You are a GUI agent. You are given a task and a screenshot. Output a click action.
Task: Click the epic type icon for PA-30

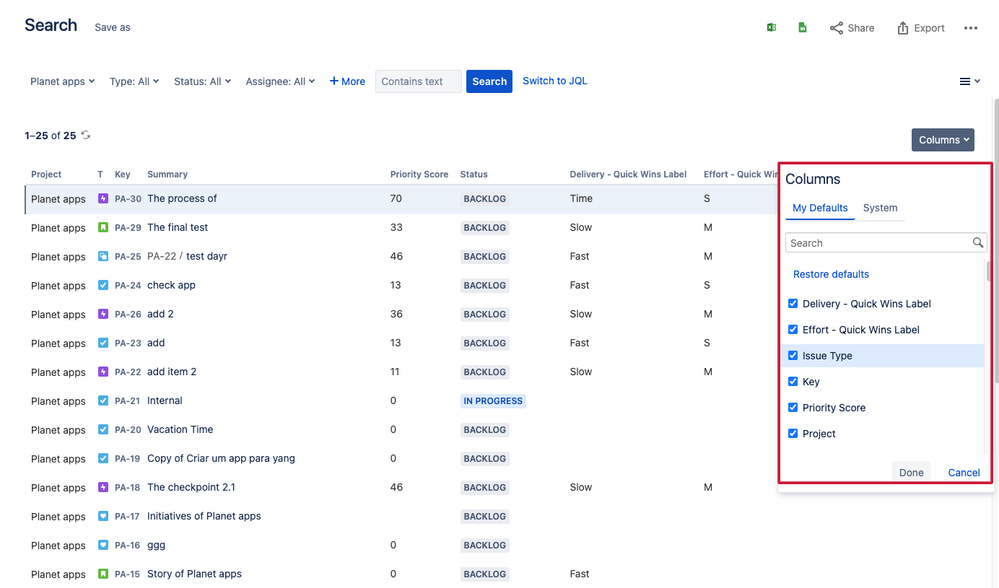pyautogui.click(x=103, y=199)
